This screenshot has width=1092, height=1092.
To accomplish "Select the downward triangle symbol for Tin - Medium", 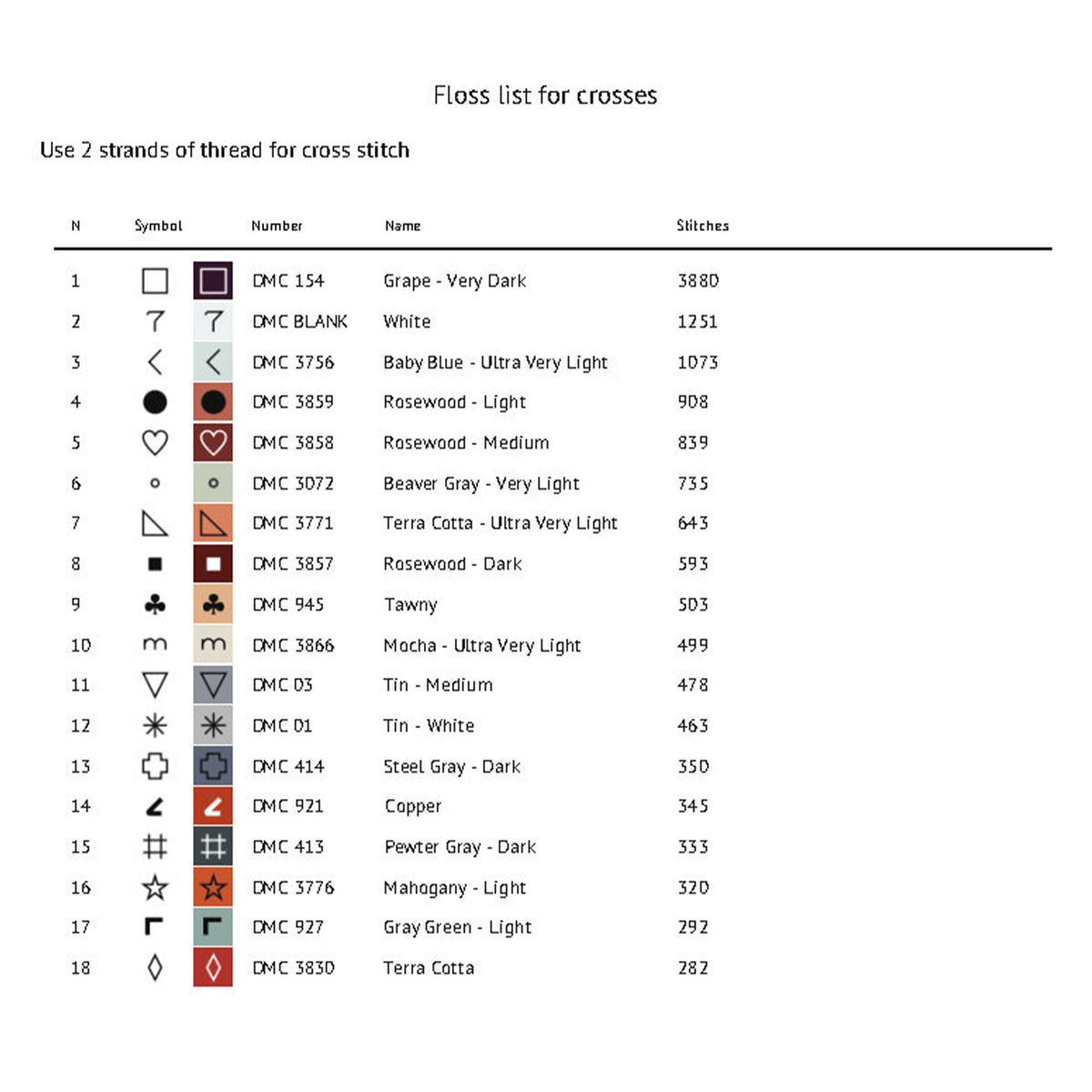I will (155, 685).
